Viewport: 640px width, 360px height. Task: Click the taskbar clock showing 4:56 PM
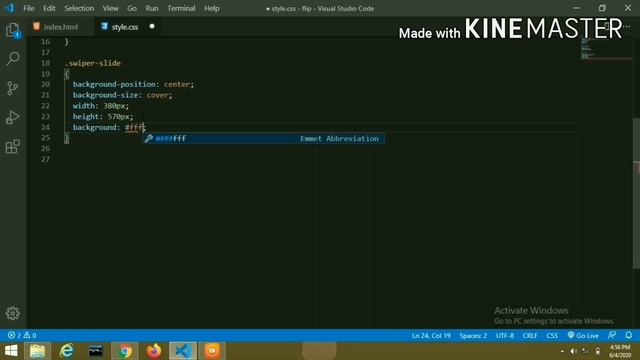[620, 351]
